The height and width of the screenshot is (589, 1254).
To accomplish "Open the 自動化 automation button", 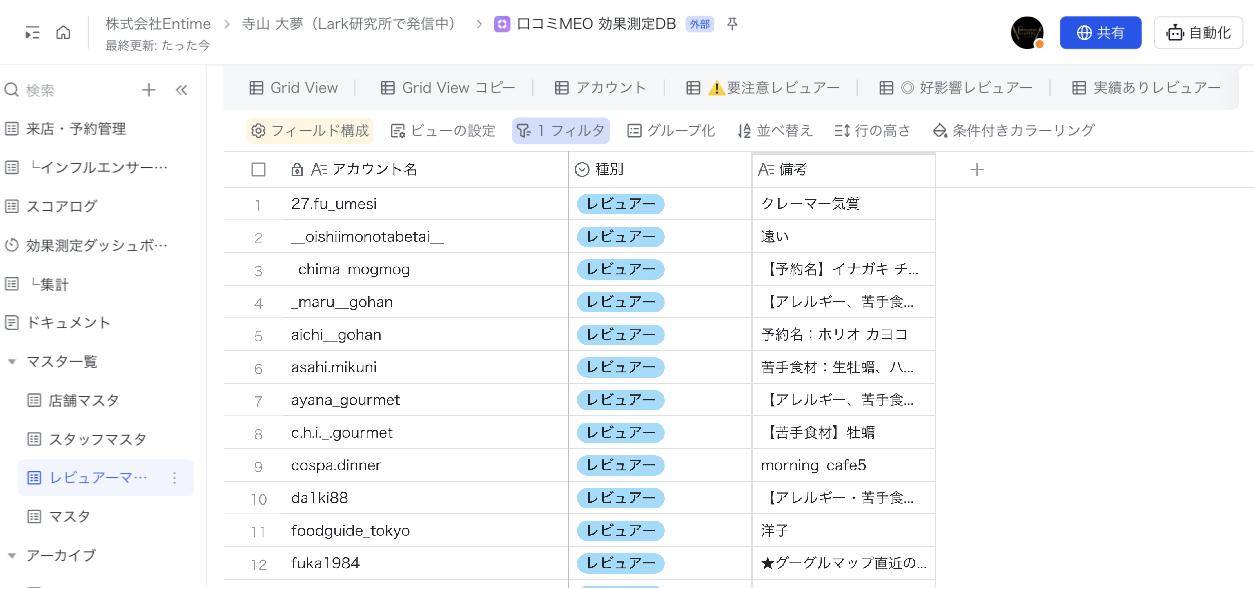I will point(1198,33).
